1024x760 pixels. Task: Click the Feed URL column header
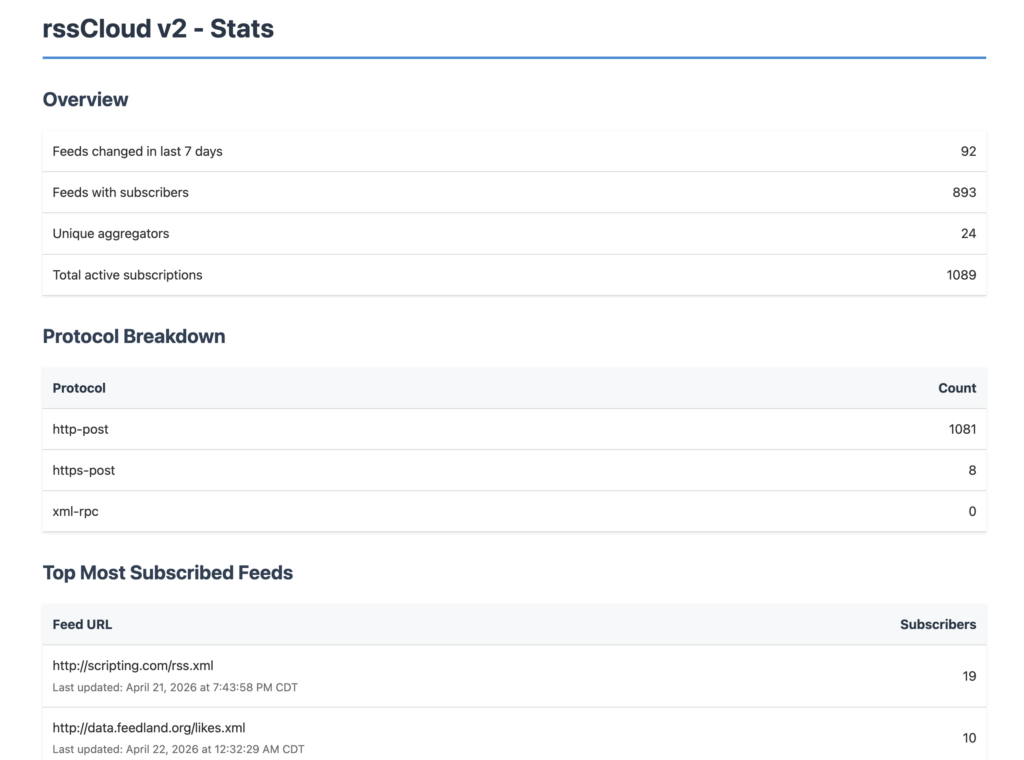[82, 624]
